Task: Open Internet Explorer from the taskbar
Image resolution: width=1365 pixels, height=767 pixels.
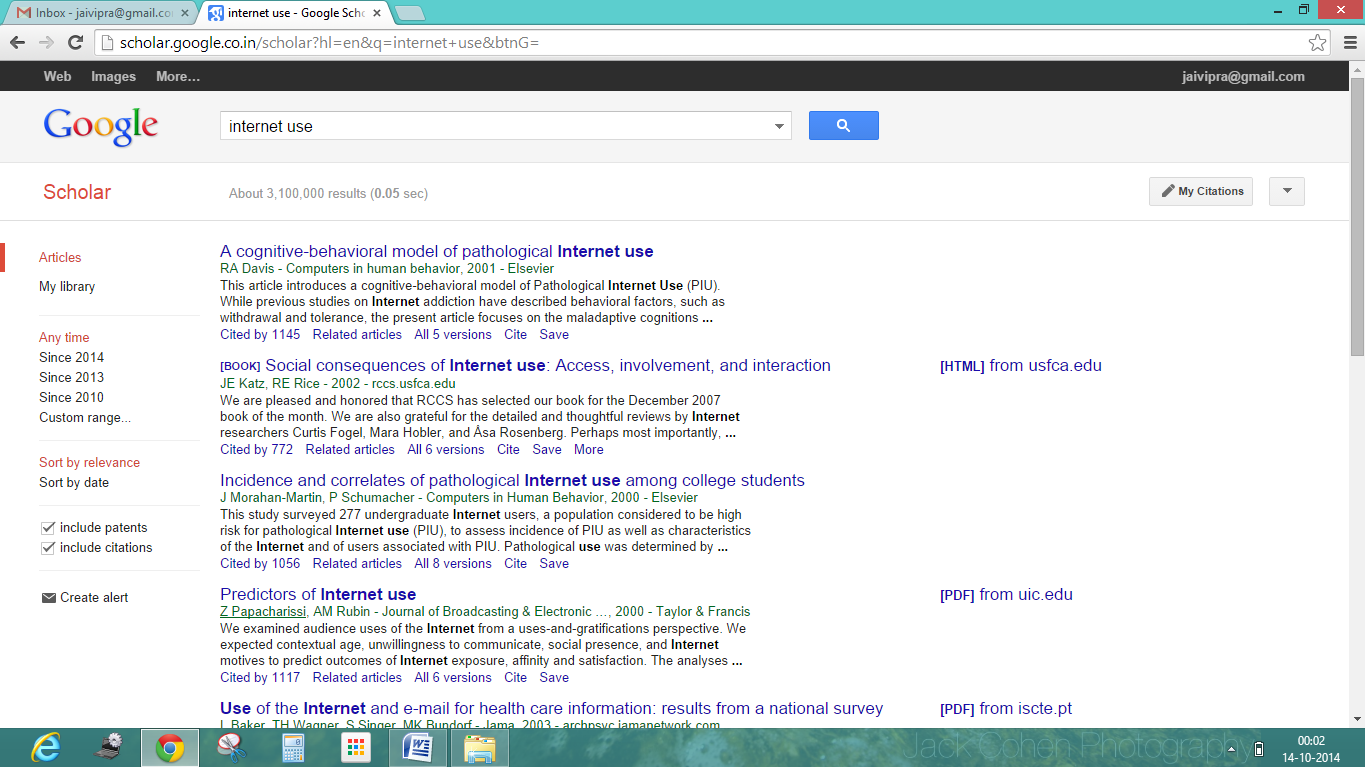Action: point(45,747)
